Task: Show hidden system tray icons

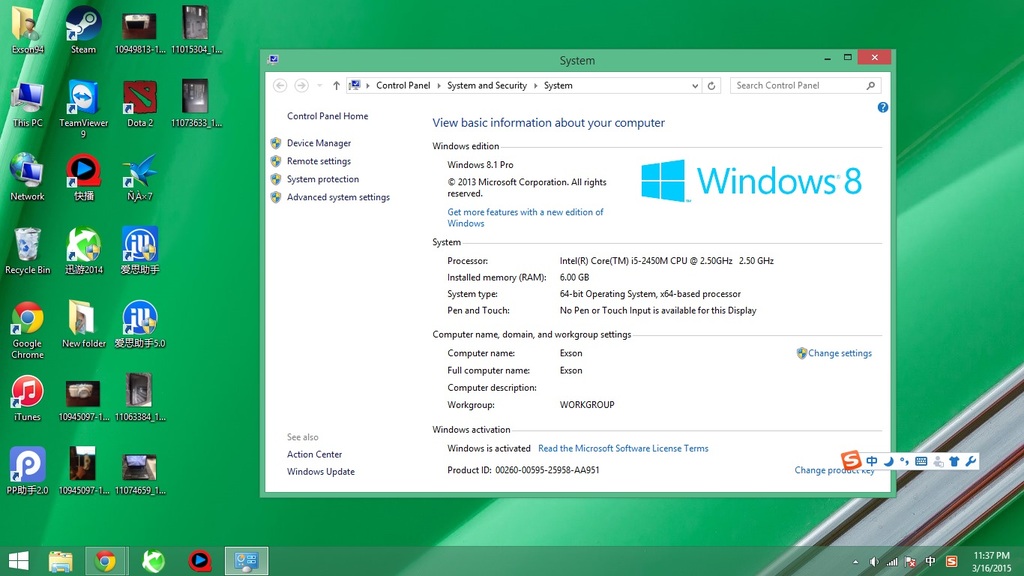Action: coord(856,562)
